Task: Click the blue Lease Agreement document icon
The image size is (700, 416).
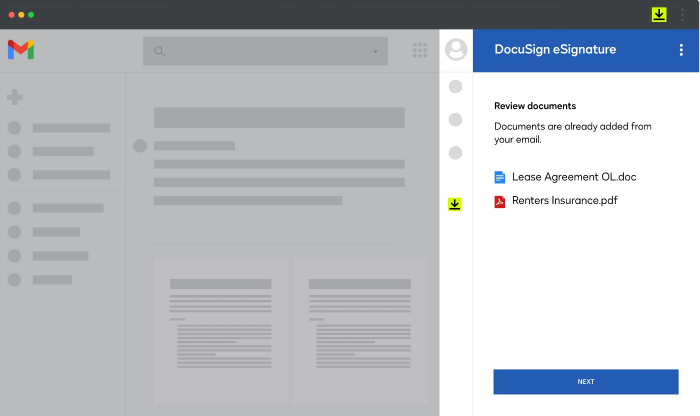Action: click(500, 177)
